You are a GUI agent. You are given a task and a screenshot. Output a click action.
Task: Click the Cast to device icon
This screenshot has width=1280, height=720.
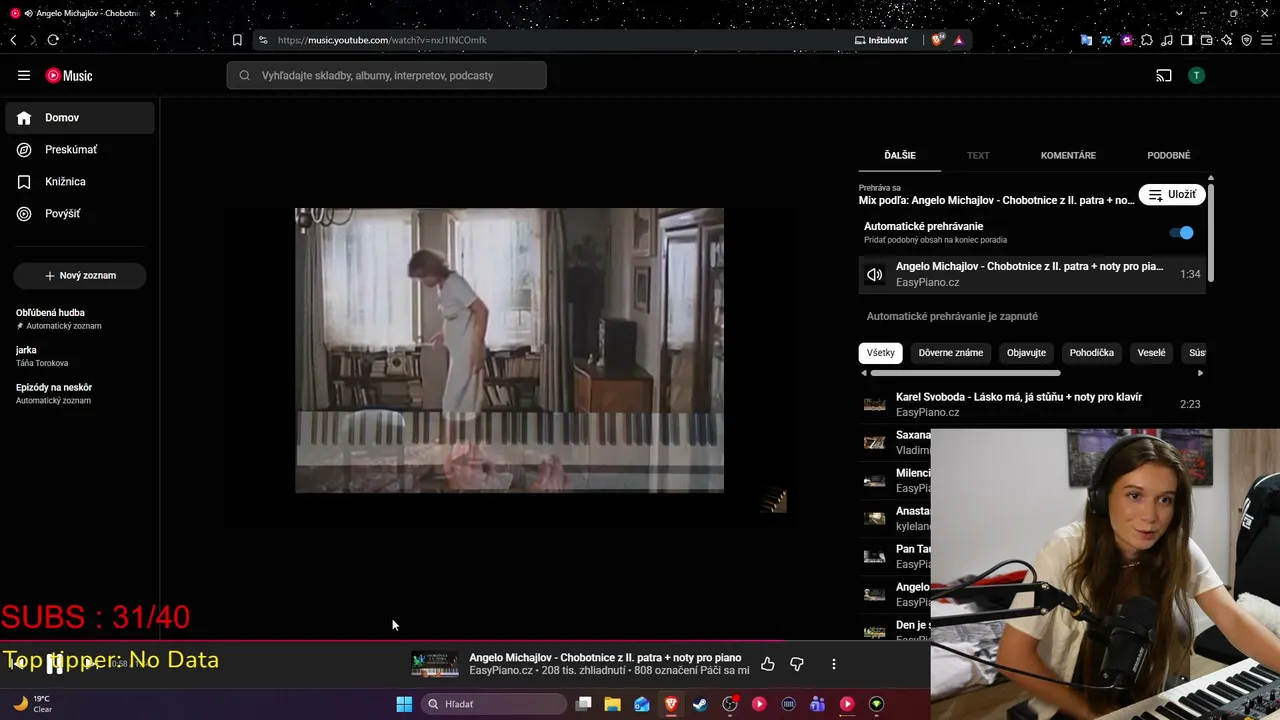(x=1164, y=76)
